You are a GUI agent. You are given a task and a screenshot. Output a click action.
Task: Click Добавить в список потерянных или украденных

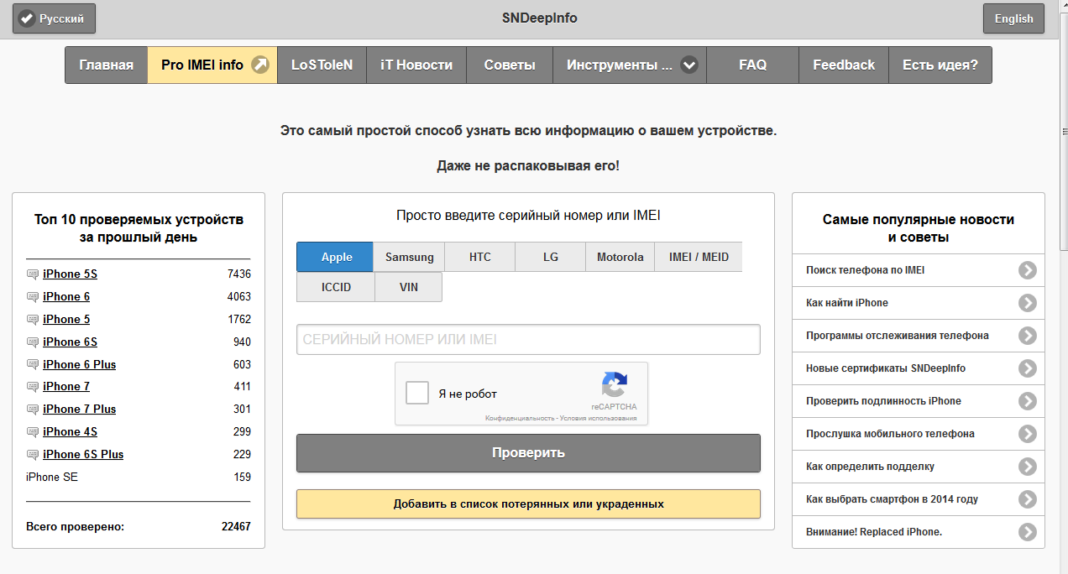(x=528, y=504)
